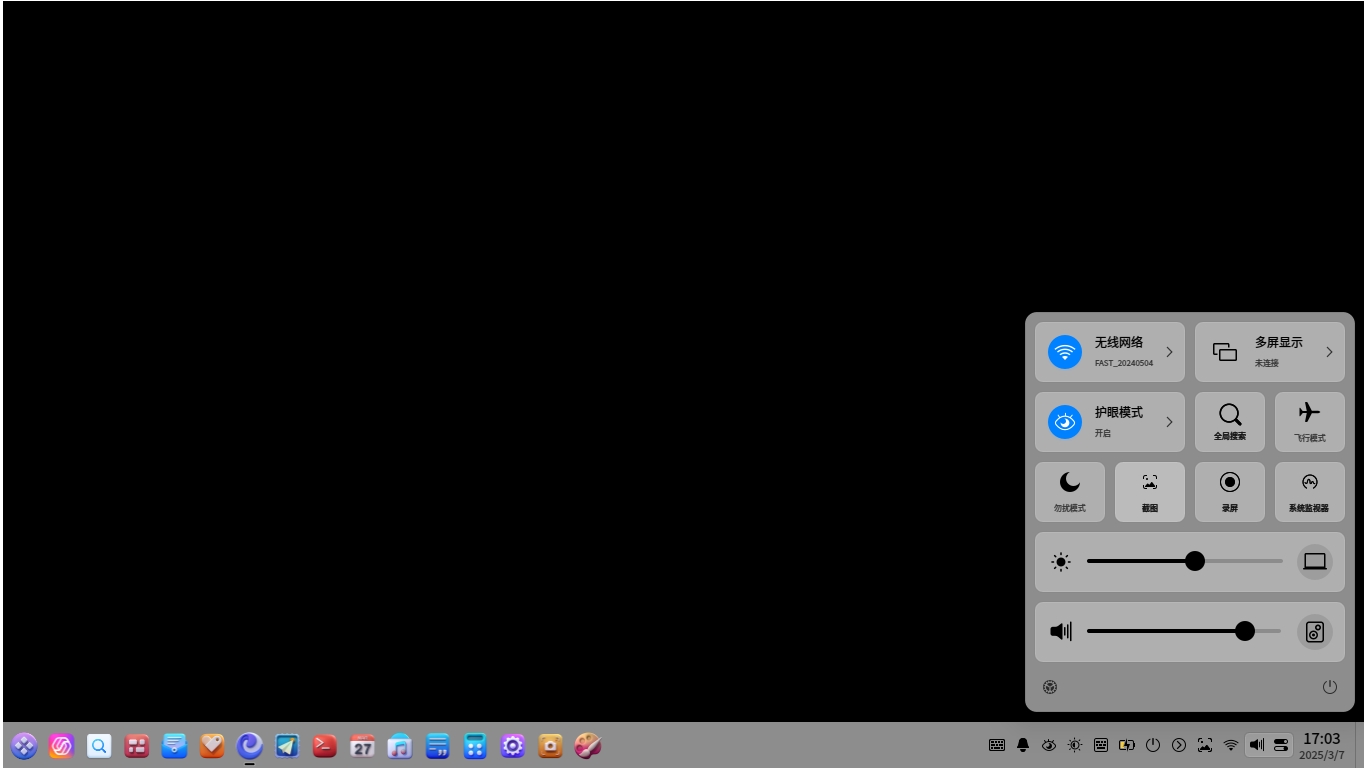Launch the paper-plane mail app

pyautogui.click(x=287, y=745)
